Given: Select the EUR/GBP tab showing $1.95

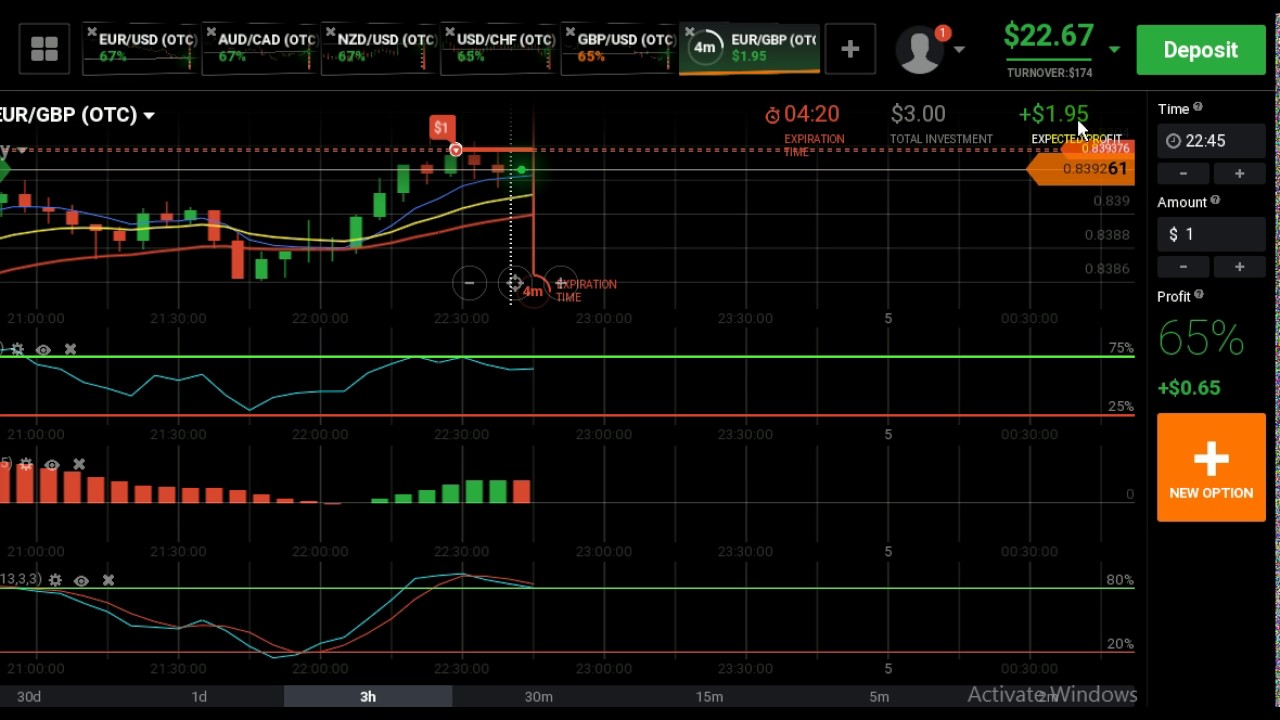Looking at the screenshot, I should 750,49.
